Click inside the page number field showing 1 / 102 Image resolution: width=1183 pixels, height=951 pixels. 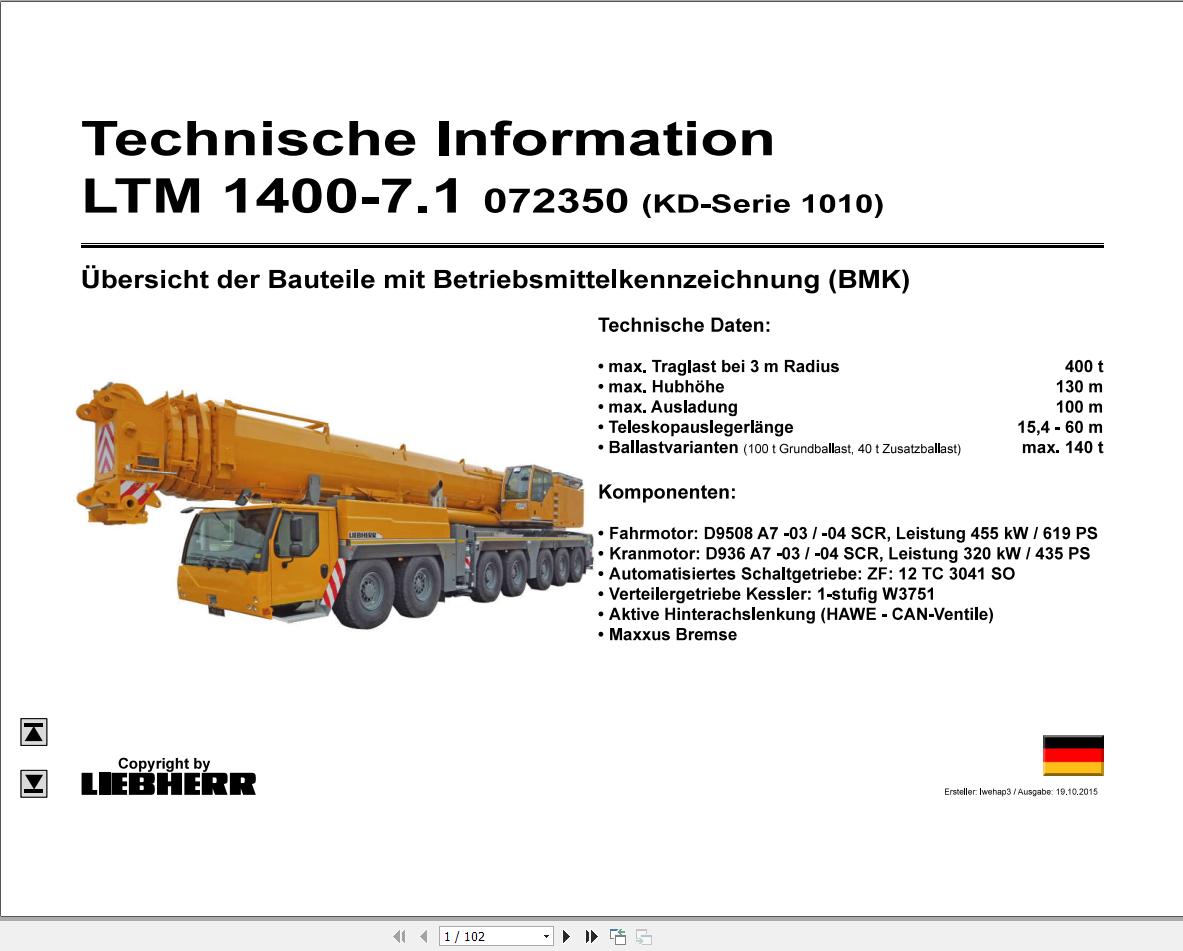click(x=480, y=936)
